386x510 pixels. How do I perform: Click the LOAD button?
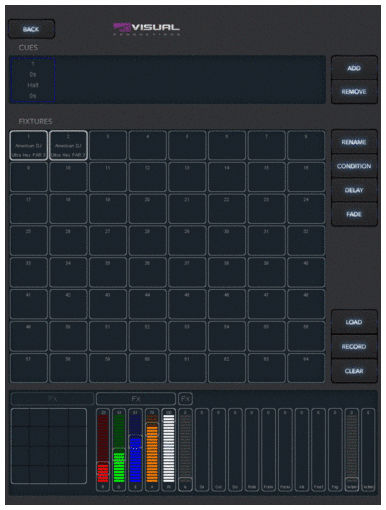[x=354, y=322]
